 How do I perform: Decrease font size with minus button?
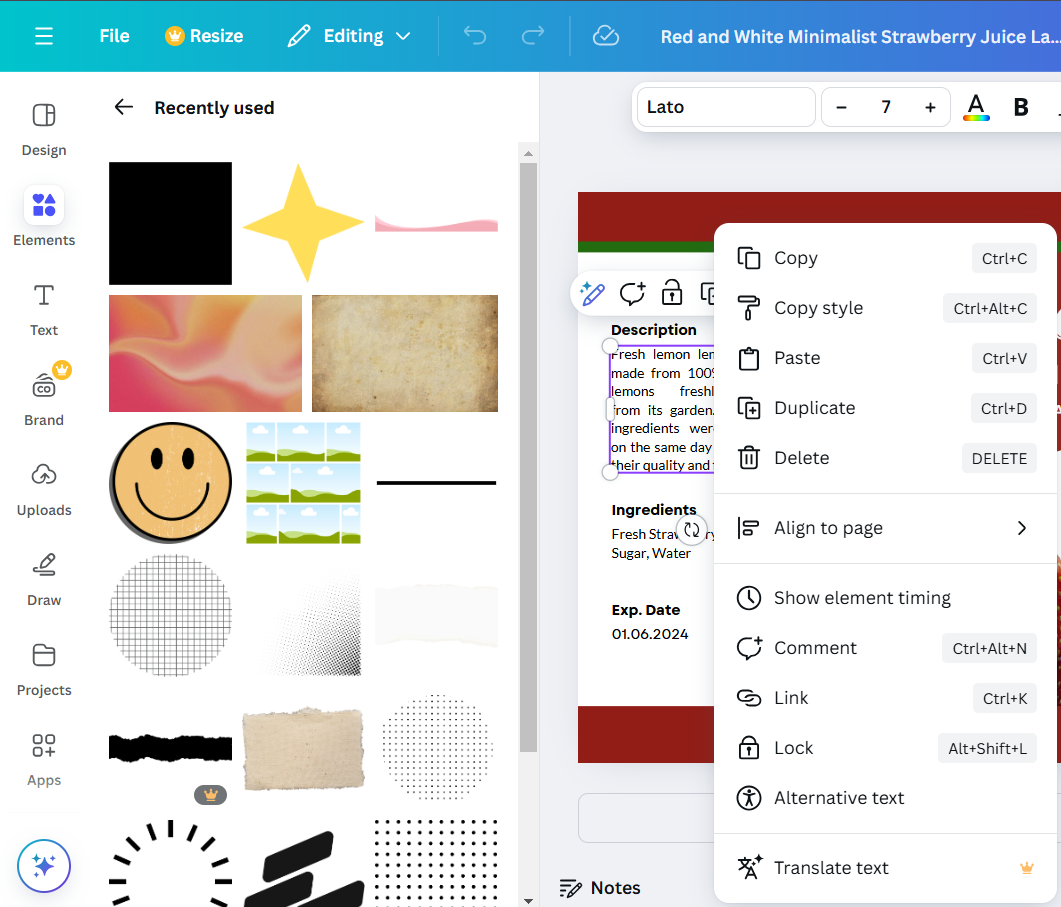841,107
